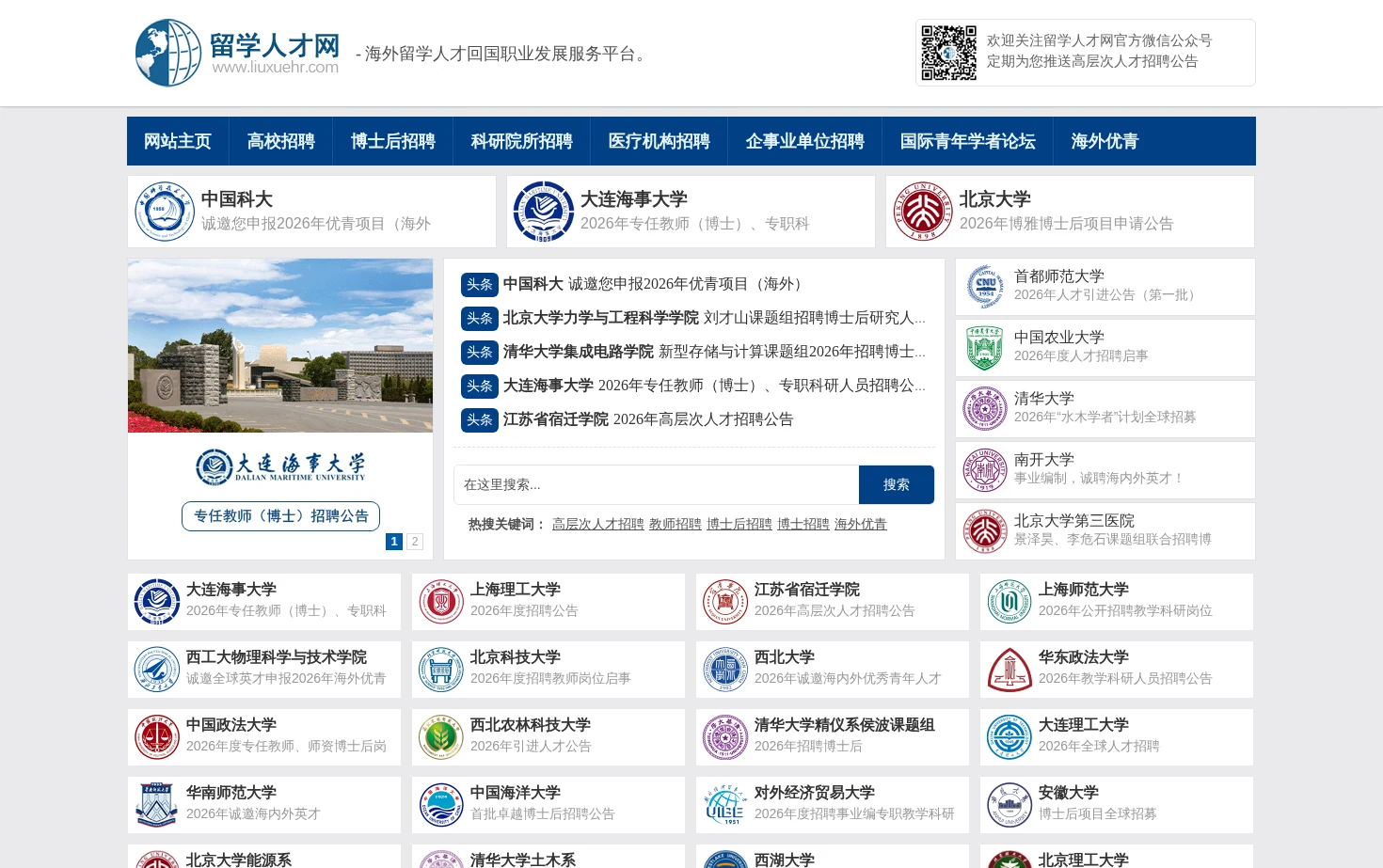This screenshot has width=1383, height=868.
Task: Open 中国科大 emblem in top banner
Action: [165, 212]
